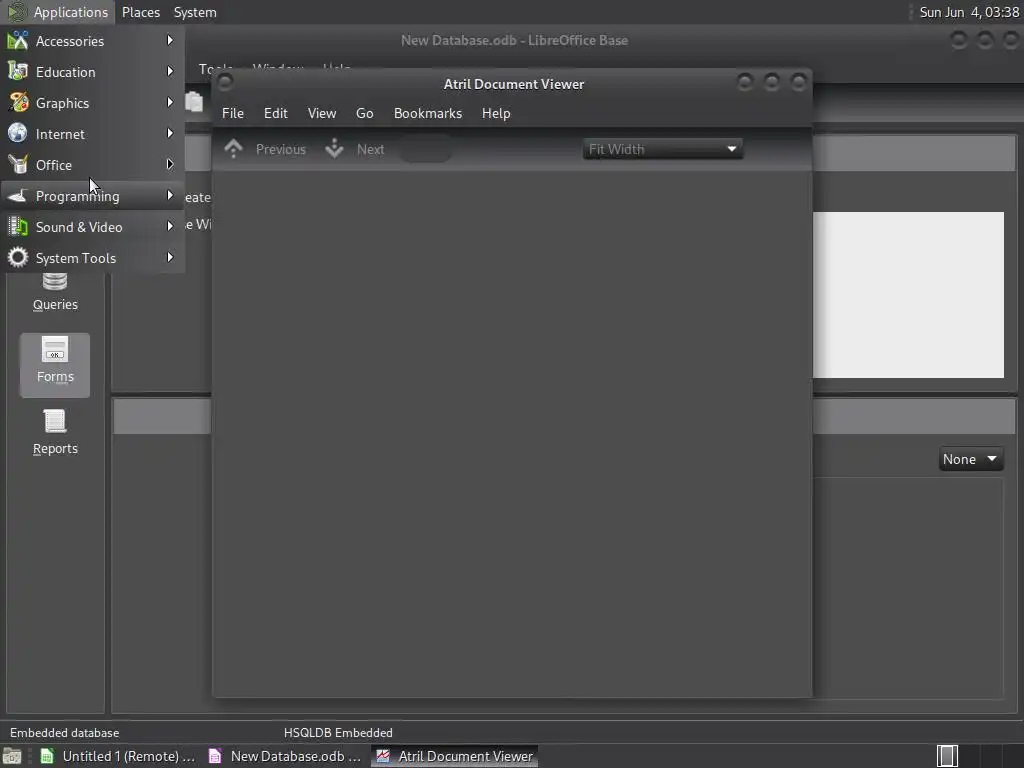Image resolution: width=1024 pixels, height=768 pixels.
Task: Click the Education category icon
Action: (x=18, y=71)
